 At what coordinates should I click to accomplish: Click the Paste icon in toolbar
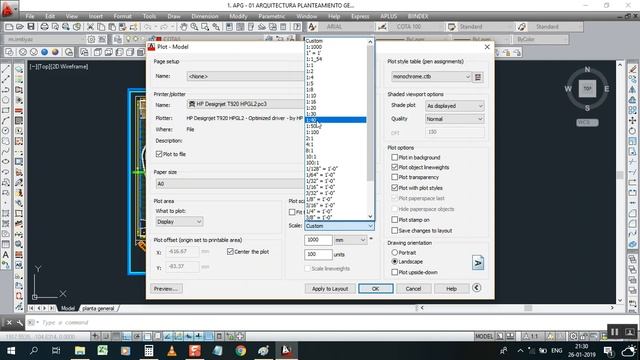click(x=111, y=27)
